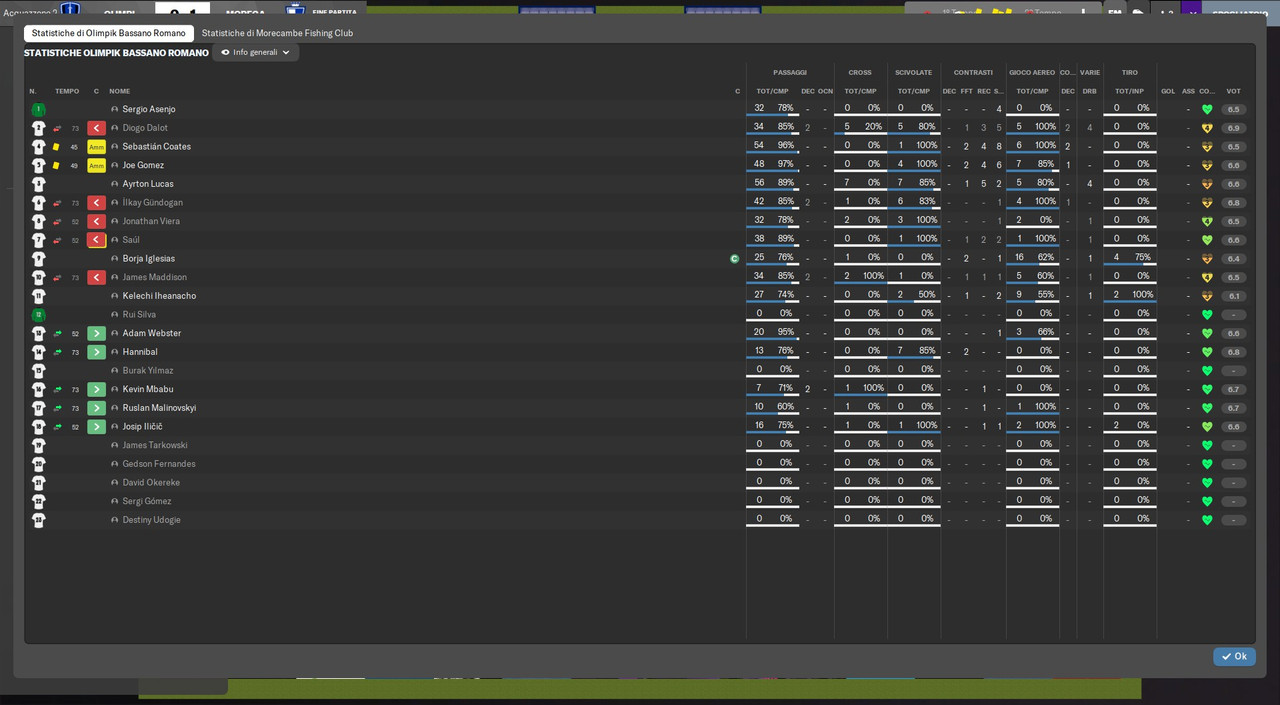Viewport: 1280px width, 705px height.
Task: Click Kelechi Iheanacho's 6.1 rating badge
Action: pos(1233,296)
